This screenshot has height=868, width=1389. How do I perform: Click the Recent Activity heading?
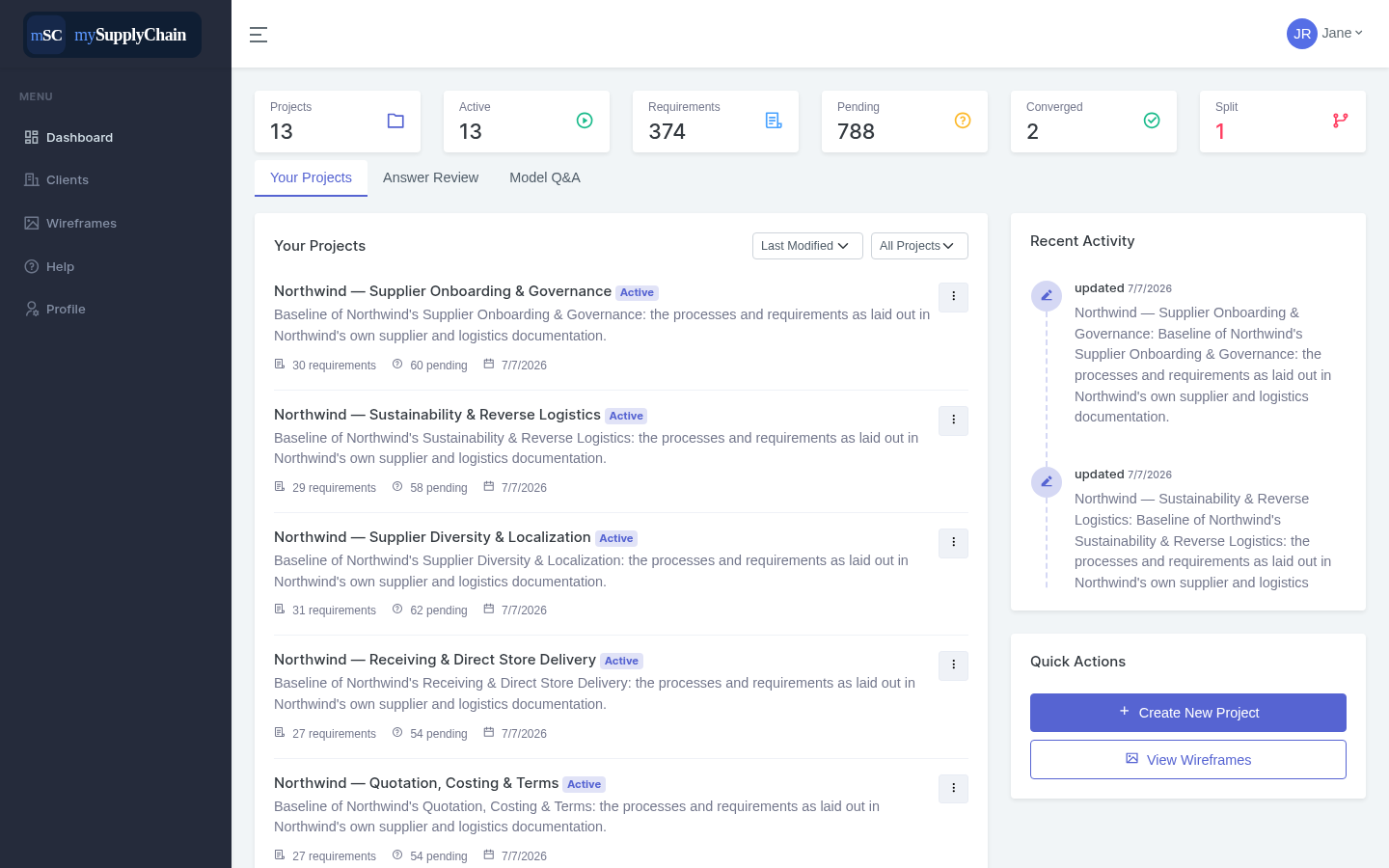[x=1082, y=241]
